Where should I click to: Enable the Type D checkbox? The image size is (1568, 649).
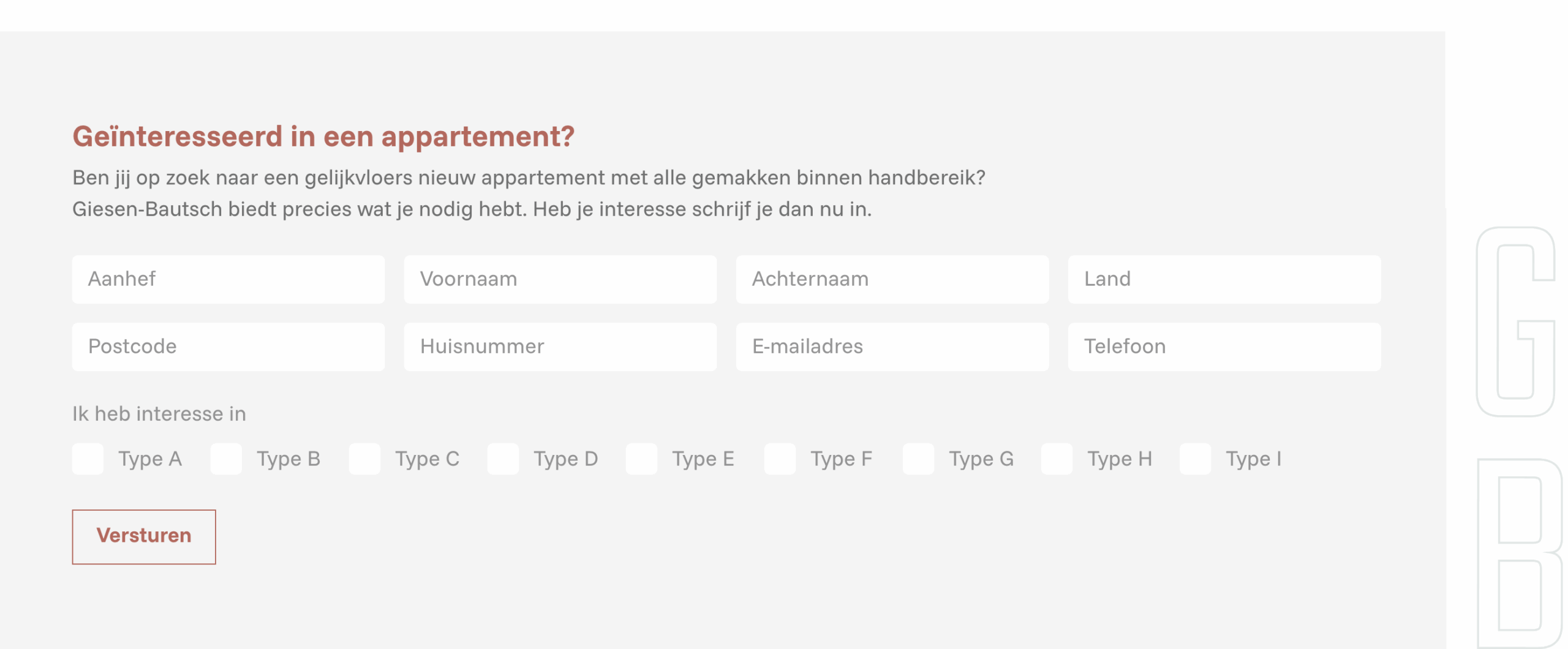pyautogui.click(x=503, y=459)
